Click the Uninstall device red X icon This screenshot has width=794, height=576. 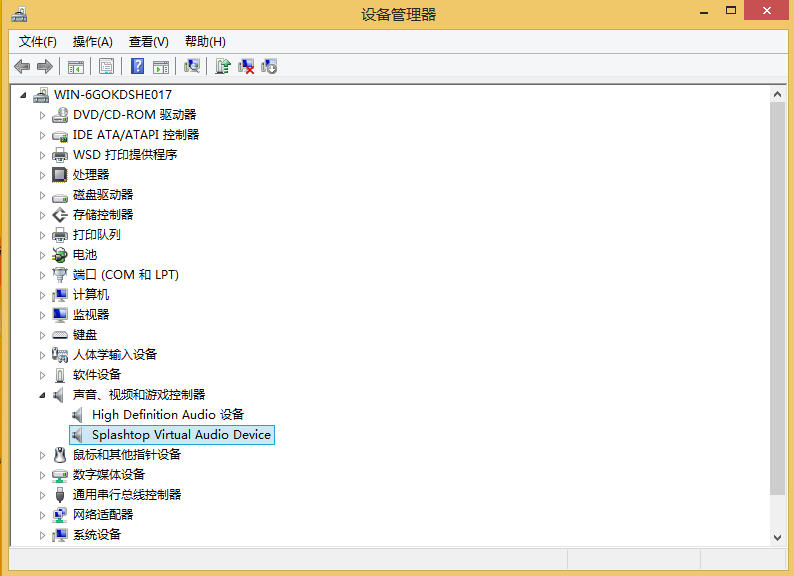(x=246, y=66)
